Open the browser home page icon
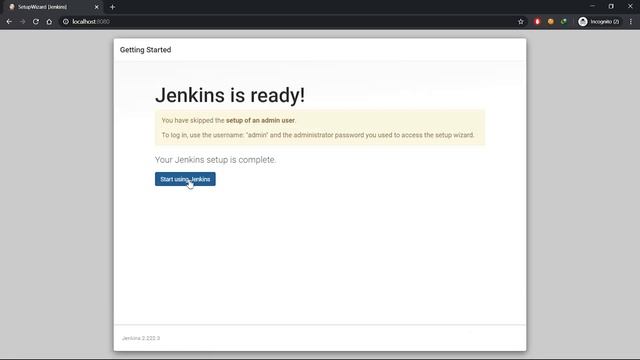Screen dimensions: 640x360 click(49, 22)
